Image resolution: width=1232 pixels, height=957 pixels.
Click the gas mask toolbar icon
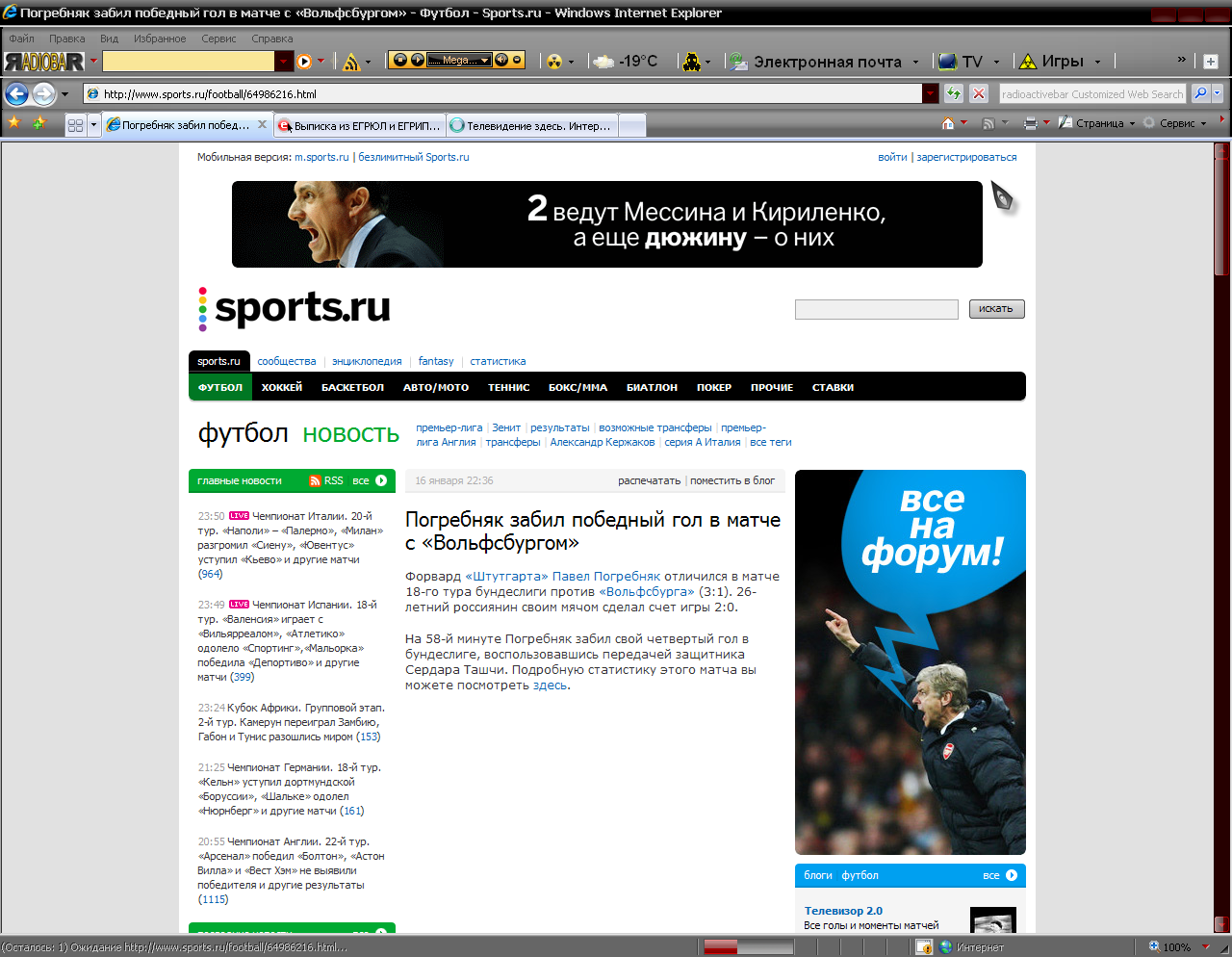pos(691,62)
